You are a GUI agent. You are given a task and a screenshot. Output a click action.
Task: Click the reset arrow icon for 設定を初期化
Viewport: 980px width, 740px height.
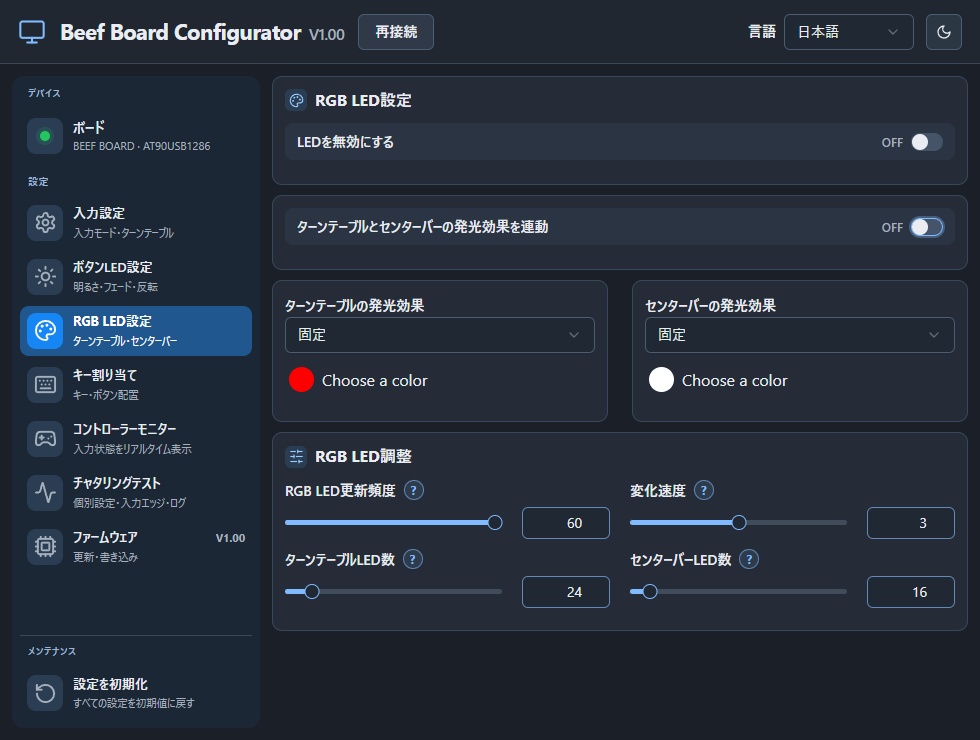45,692
